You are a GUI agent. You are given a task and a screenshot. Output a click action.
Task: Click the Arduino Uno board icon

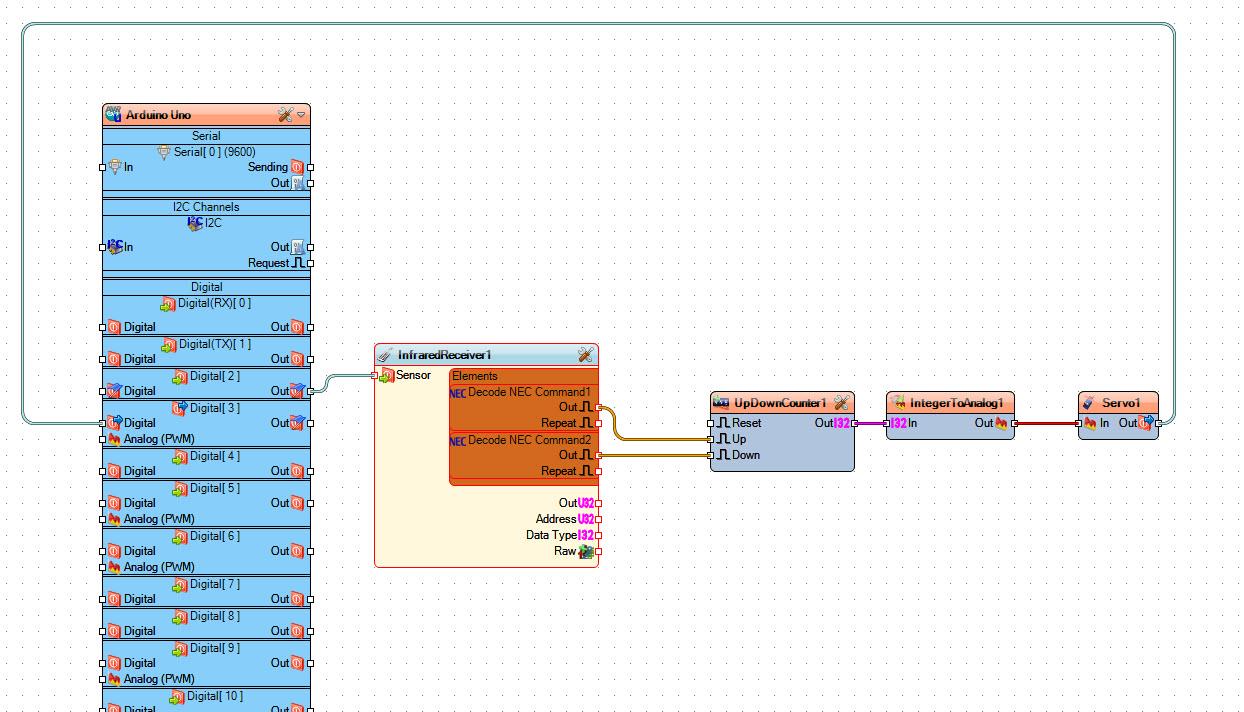[x=113, y=115]
